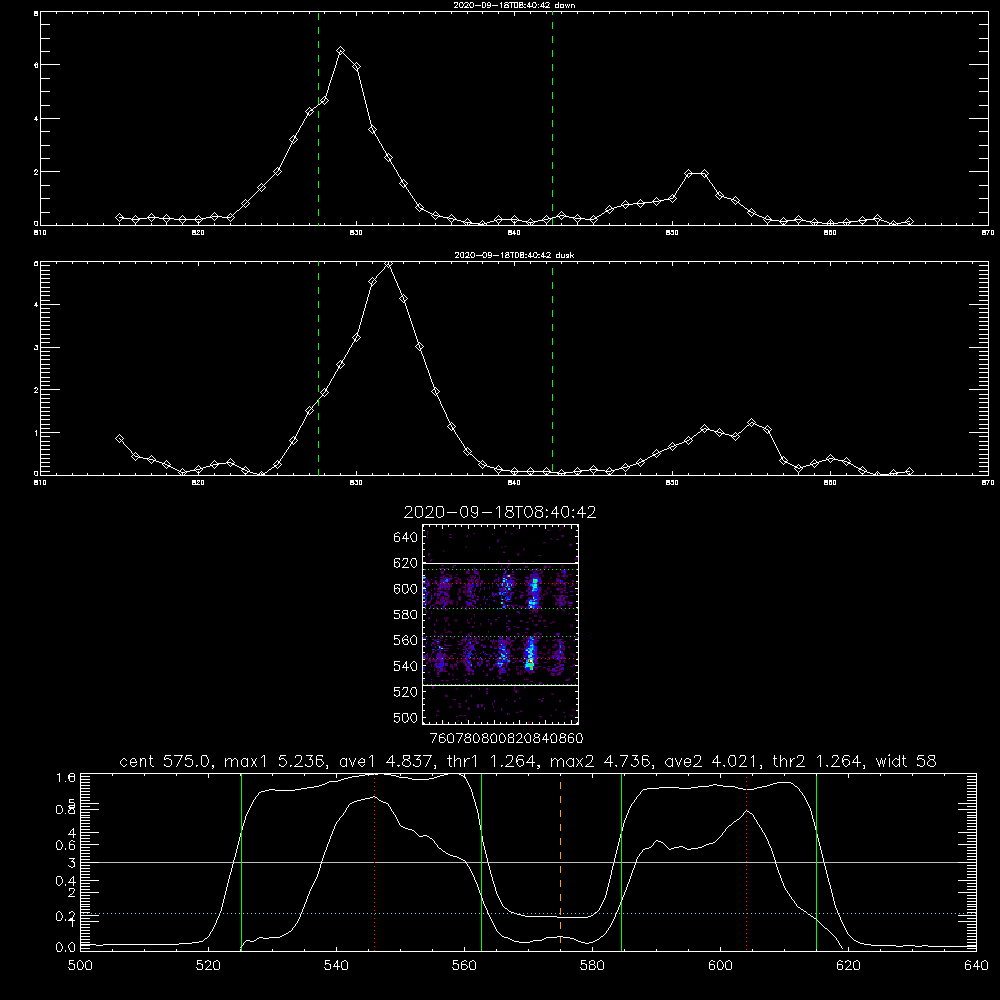This screenshot has width=1000, height=1000.
Task: Click the left green dashed line in the dawn plot
Action: click(x=319, y=118)
